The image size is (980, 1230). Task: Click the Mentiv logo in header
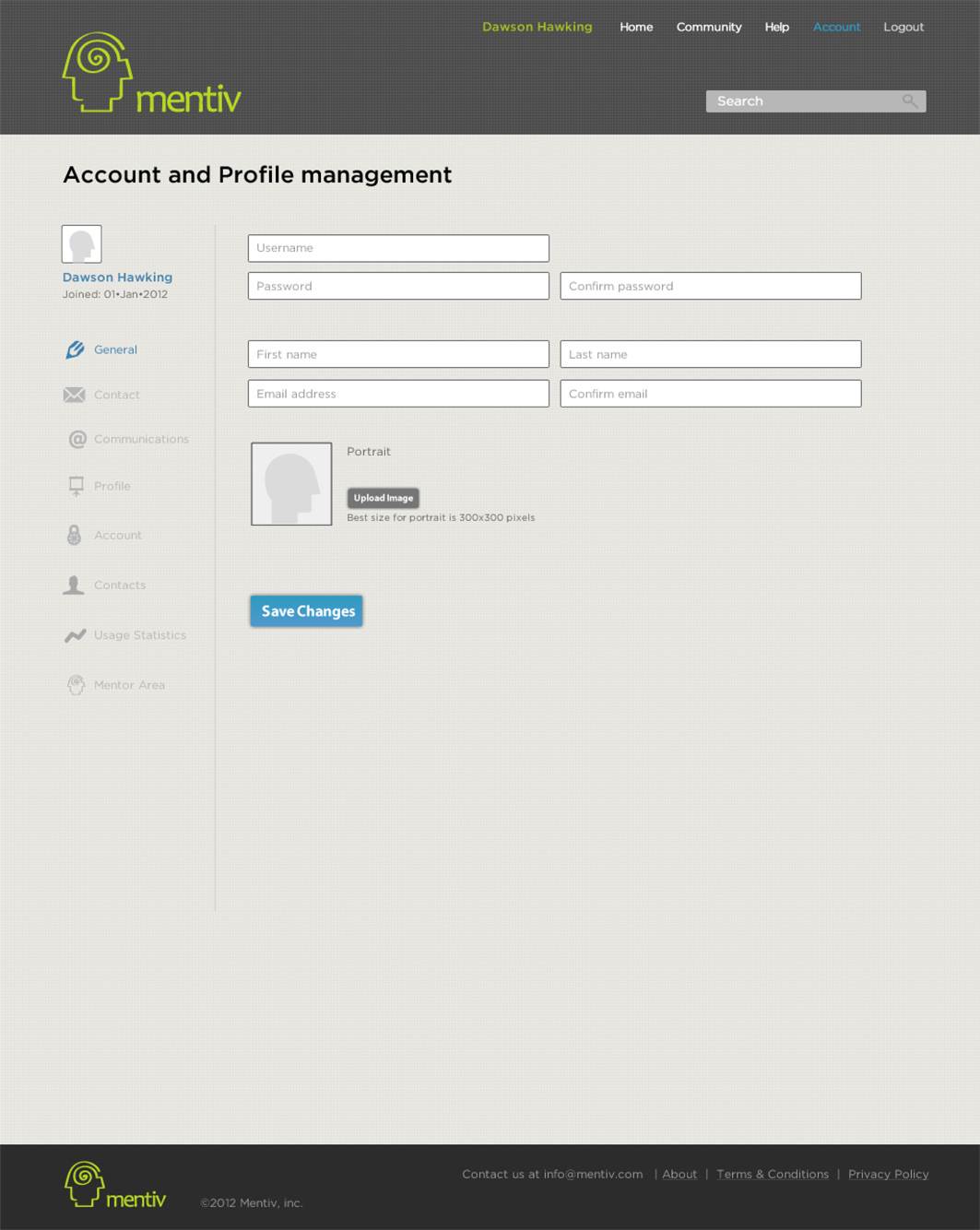152,73
